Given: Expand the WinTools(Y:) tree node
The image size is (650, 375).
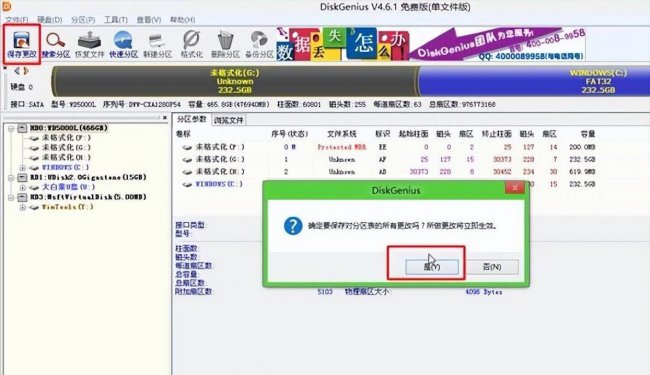Looking at the screenshot, I should pyautogui.click(x=22, y=207).
